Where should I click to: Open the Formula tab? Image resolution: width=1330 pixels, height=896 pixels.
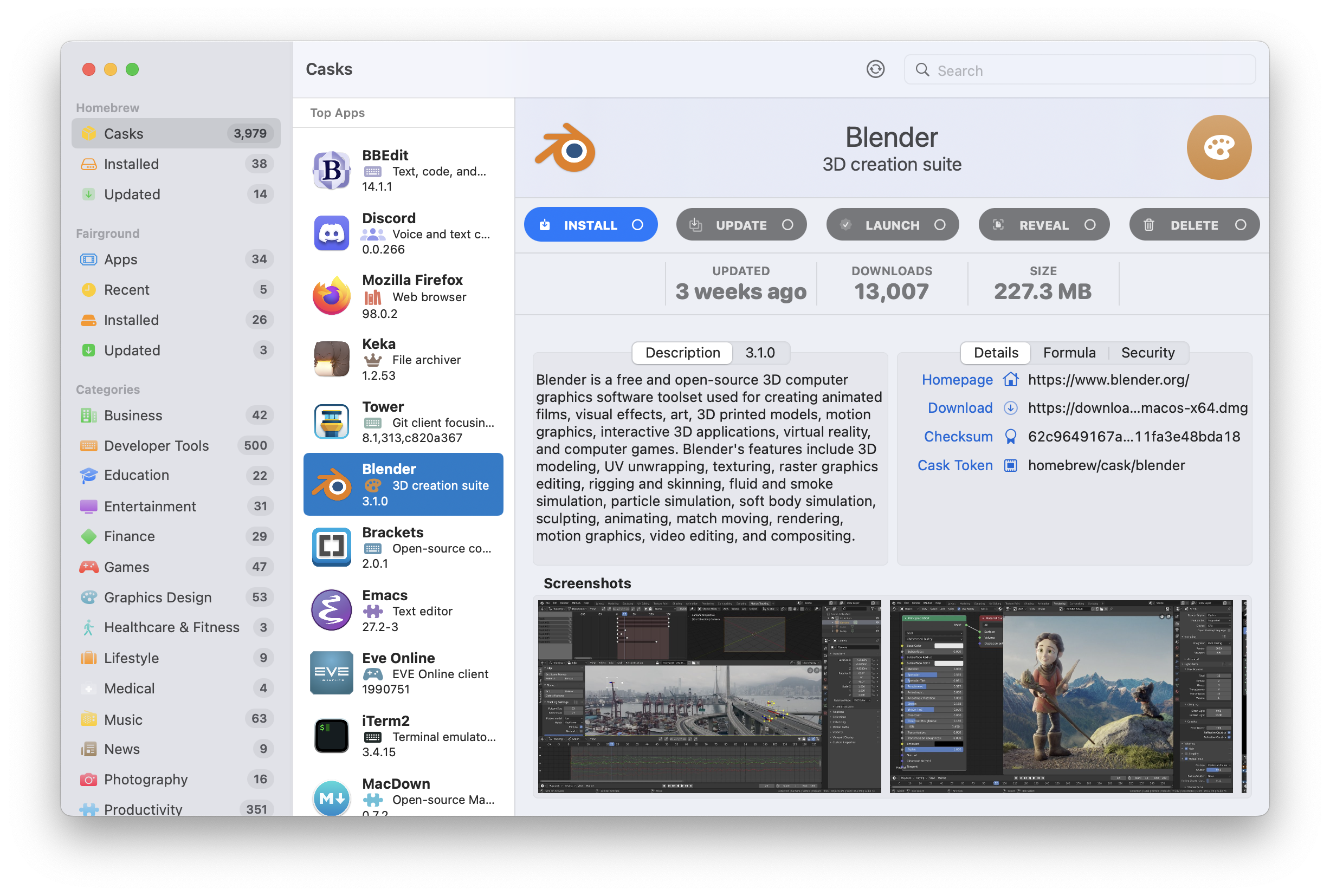[x=1069, y=353]
